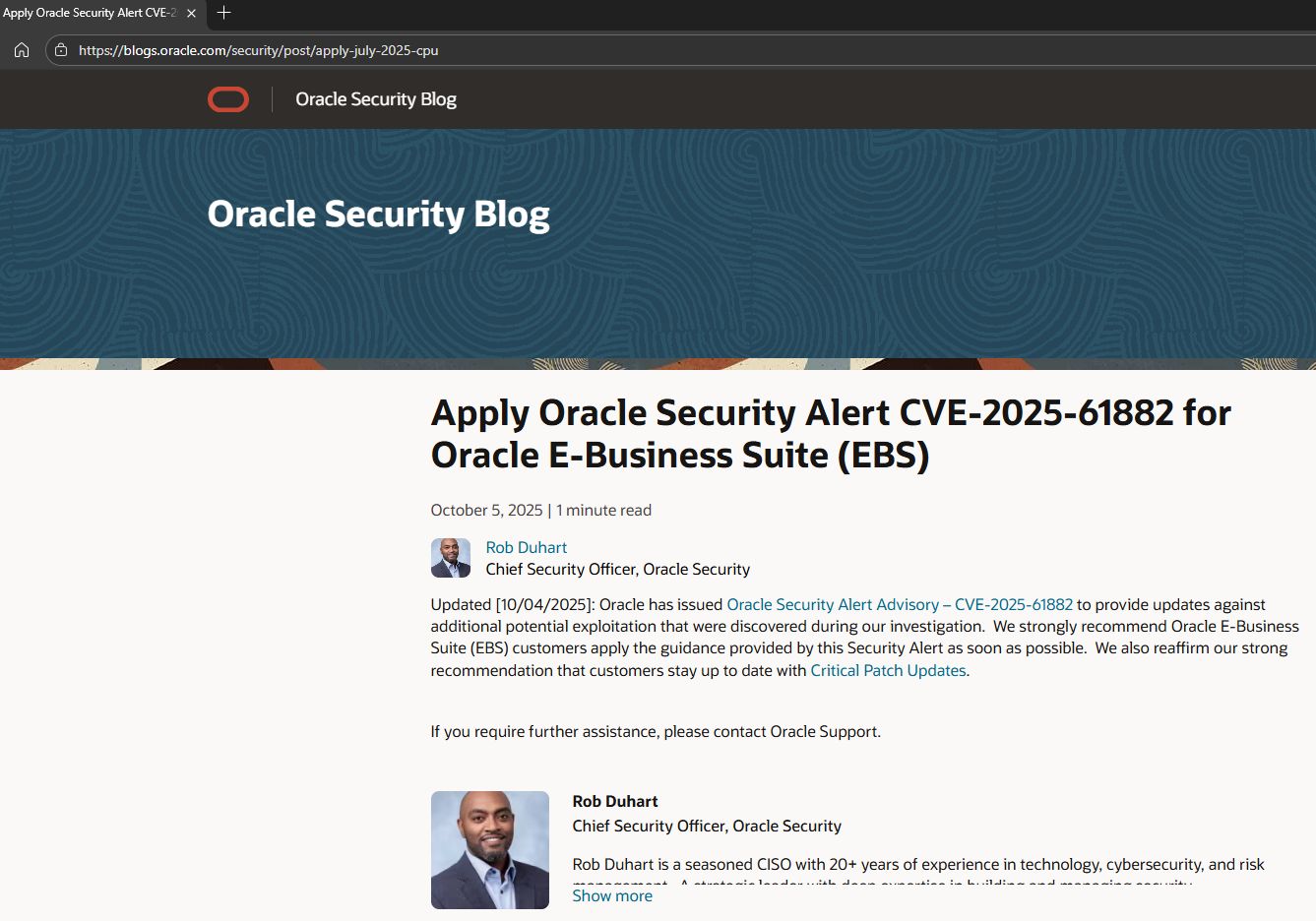
Task: Follow the Critical Patch Updates link
Action: [888, 670]
